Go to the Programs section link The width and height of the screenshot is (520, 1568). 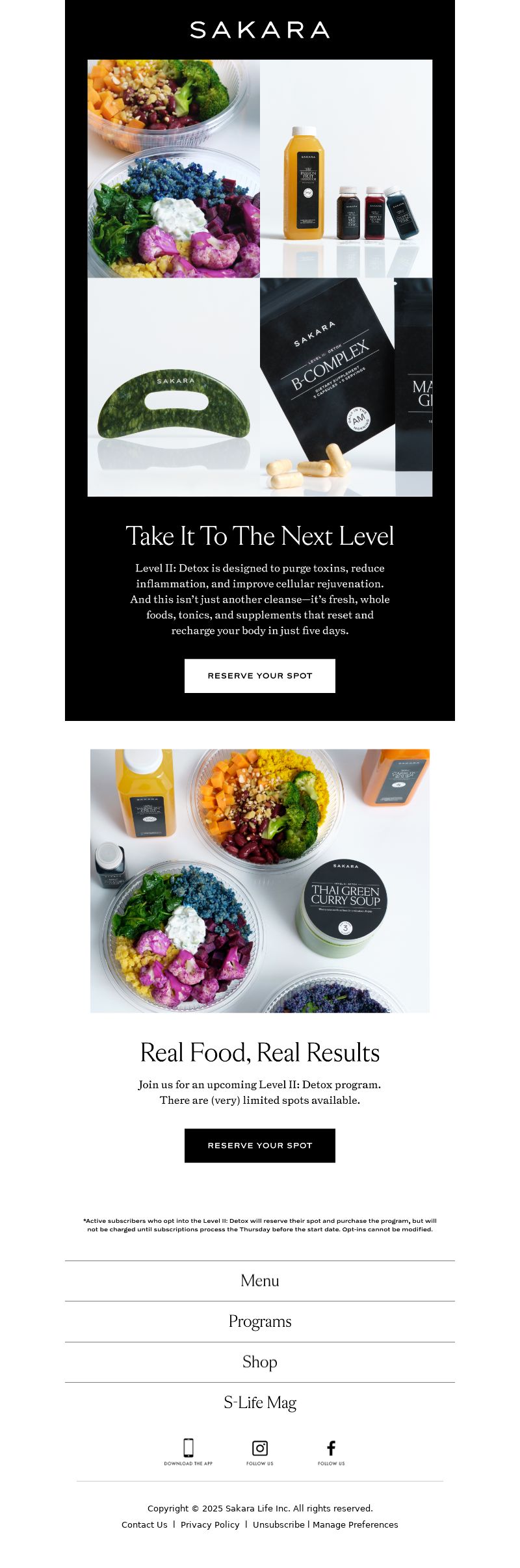pos(260,1322)
